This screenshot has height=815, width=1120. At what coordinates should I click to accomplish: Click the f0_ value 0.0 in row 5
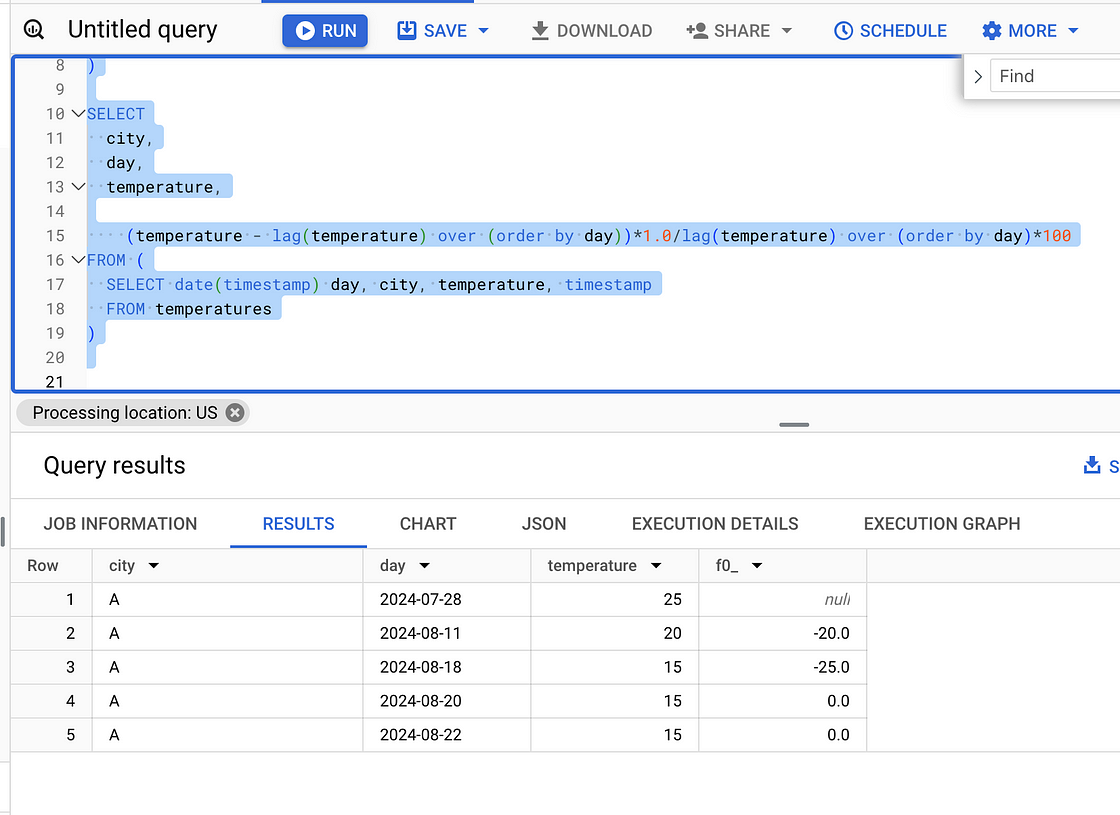pos(838,734)
